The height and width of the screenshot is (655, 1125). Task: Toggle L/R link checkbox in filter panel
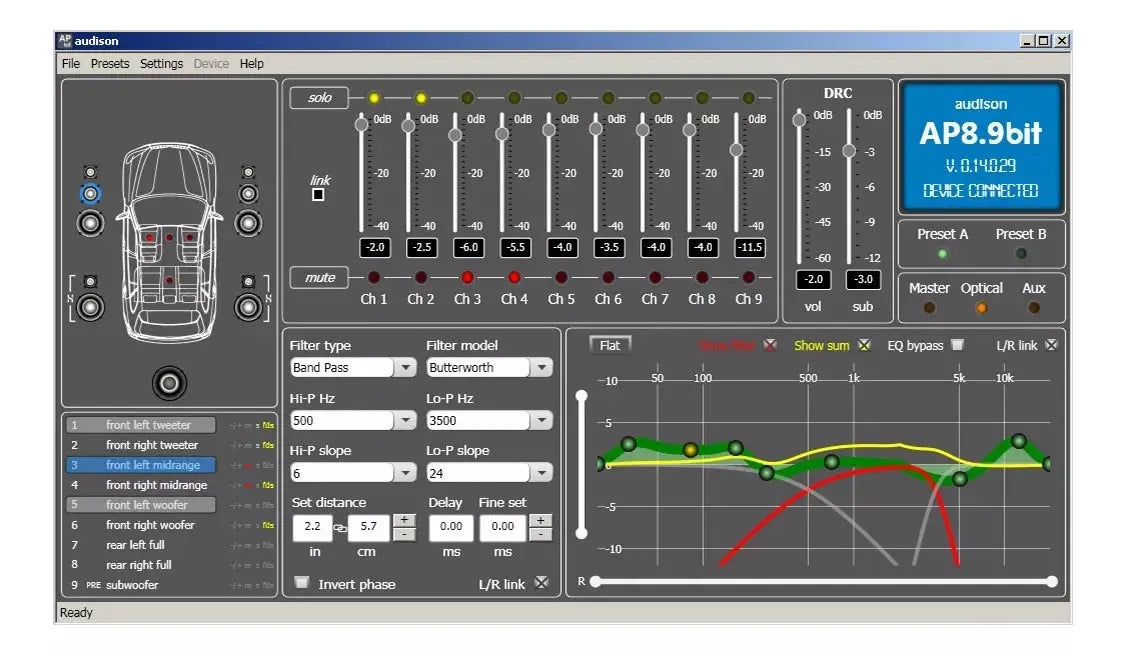coord(542,583)
